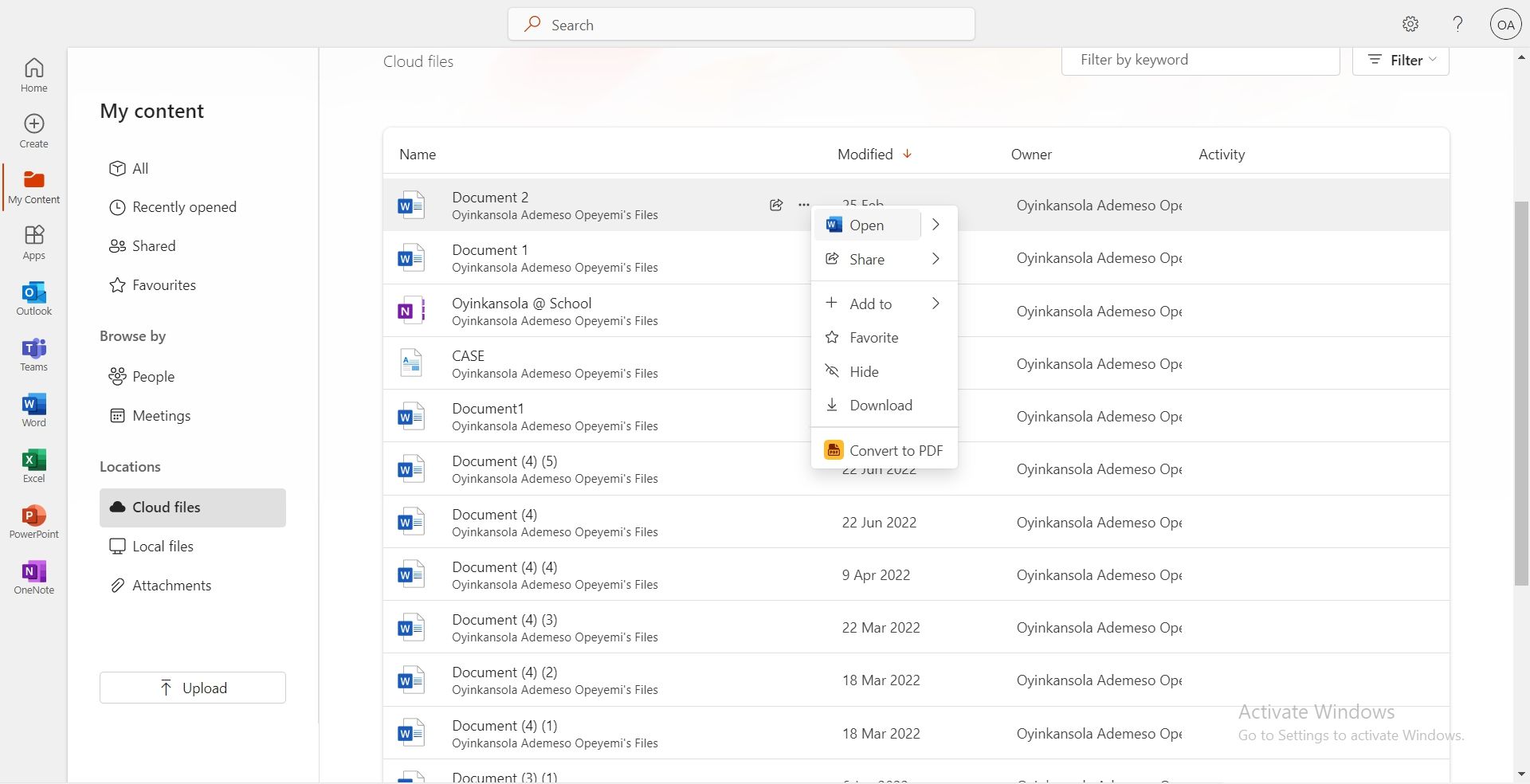Viewport: 1530px width, 784px height.
Task: Click the share icon on Document 2 row
Action: 776,205
